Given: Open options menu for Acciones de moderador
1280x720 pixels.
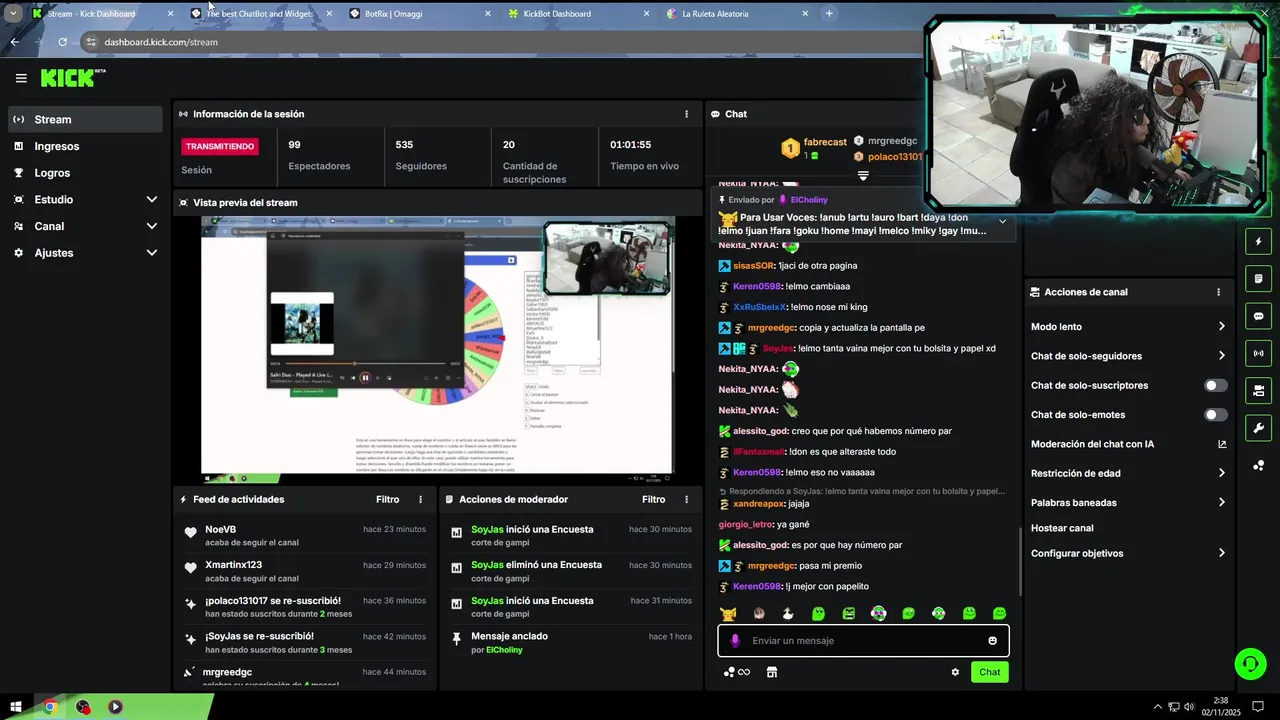Looking at the screenshot, I should tap(686, 499).
